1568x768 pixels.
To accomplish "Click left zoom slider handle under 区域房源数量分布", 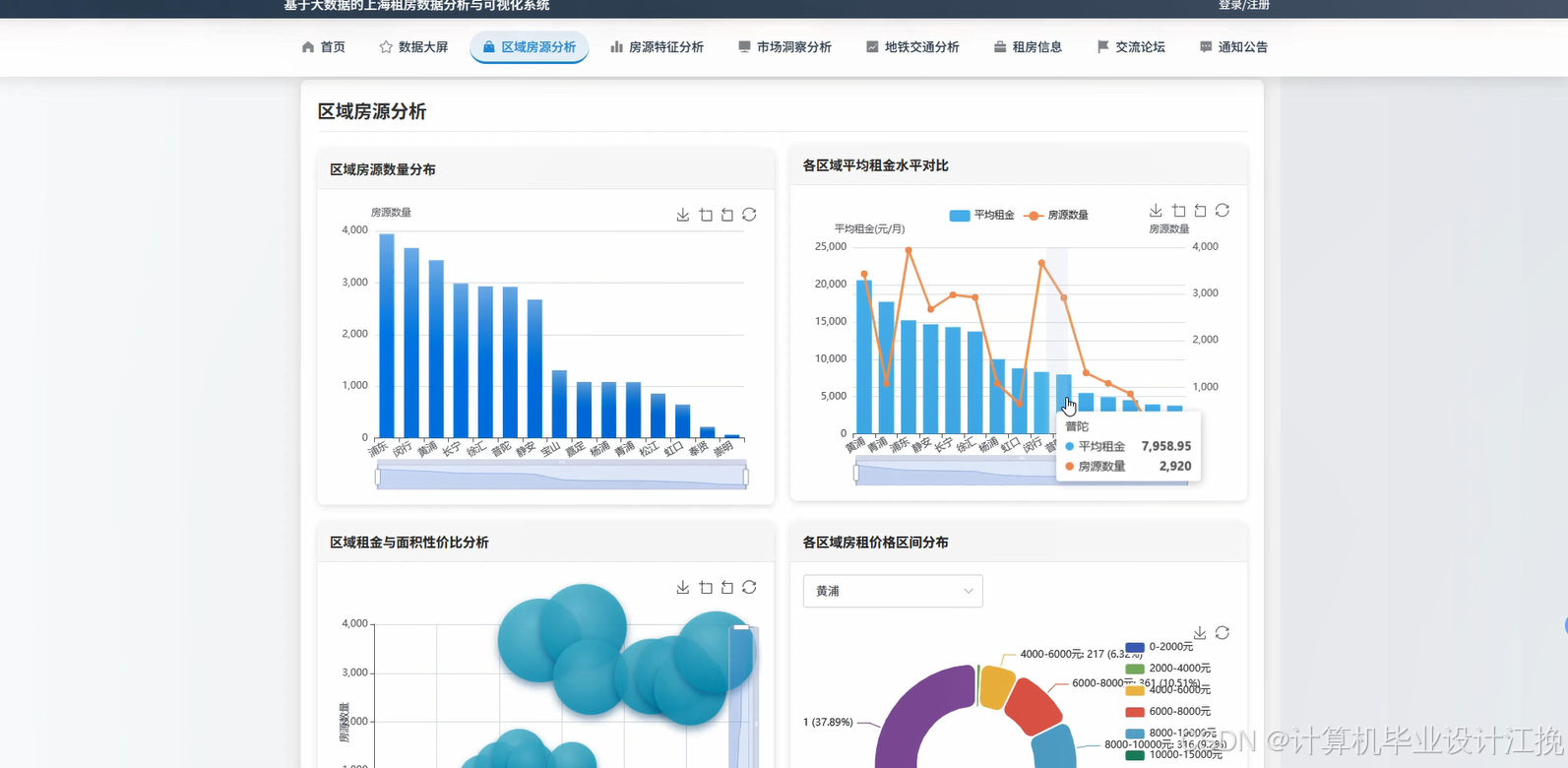I will coord(377,477).
